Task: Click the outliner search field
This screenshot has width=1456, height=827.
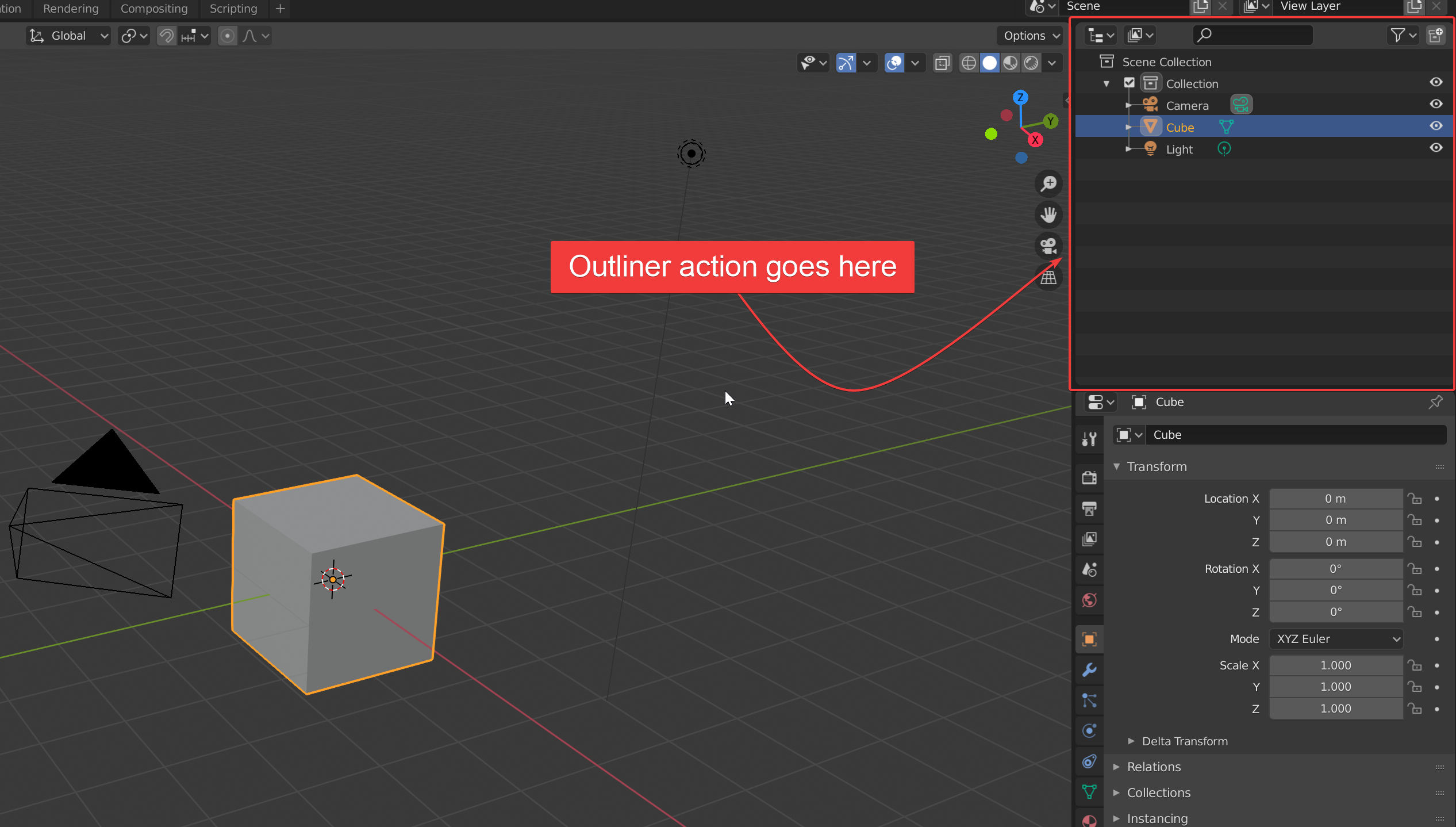Action: pos(1253,36)
